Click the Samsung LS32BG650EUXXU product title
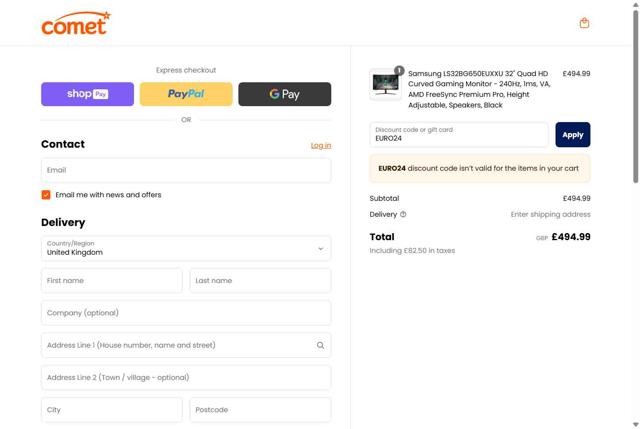Screen dimensions: 640x429 pos(479,89)
